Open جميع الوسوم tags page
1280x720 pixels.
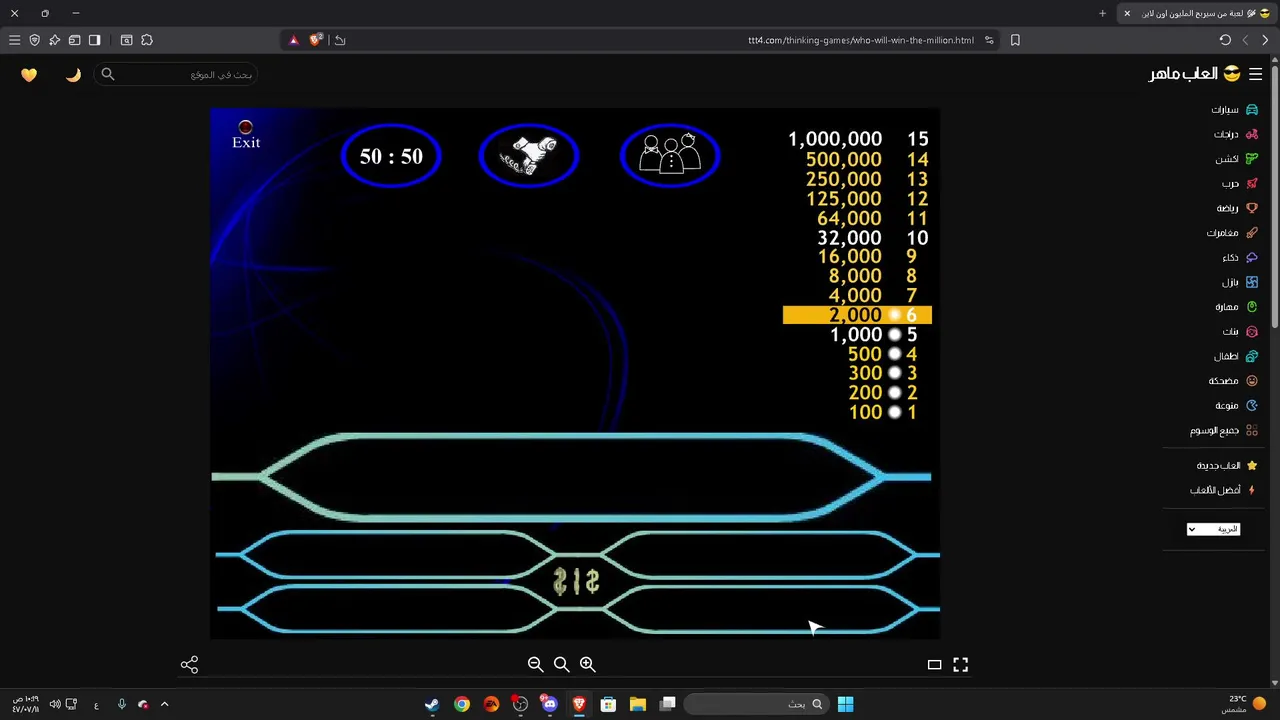(x=1223, y=430)
